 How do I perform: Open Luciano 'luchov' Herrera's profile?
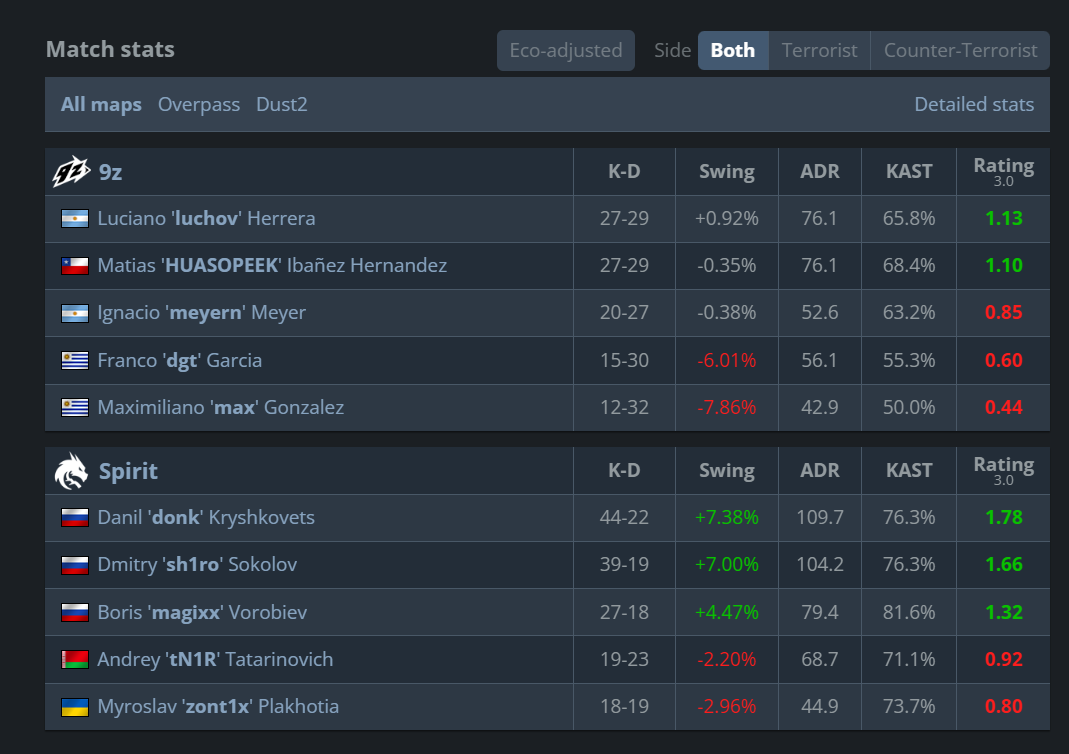click(207, 218)
